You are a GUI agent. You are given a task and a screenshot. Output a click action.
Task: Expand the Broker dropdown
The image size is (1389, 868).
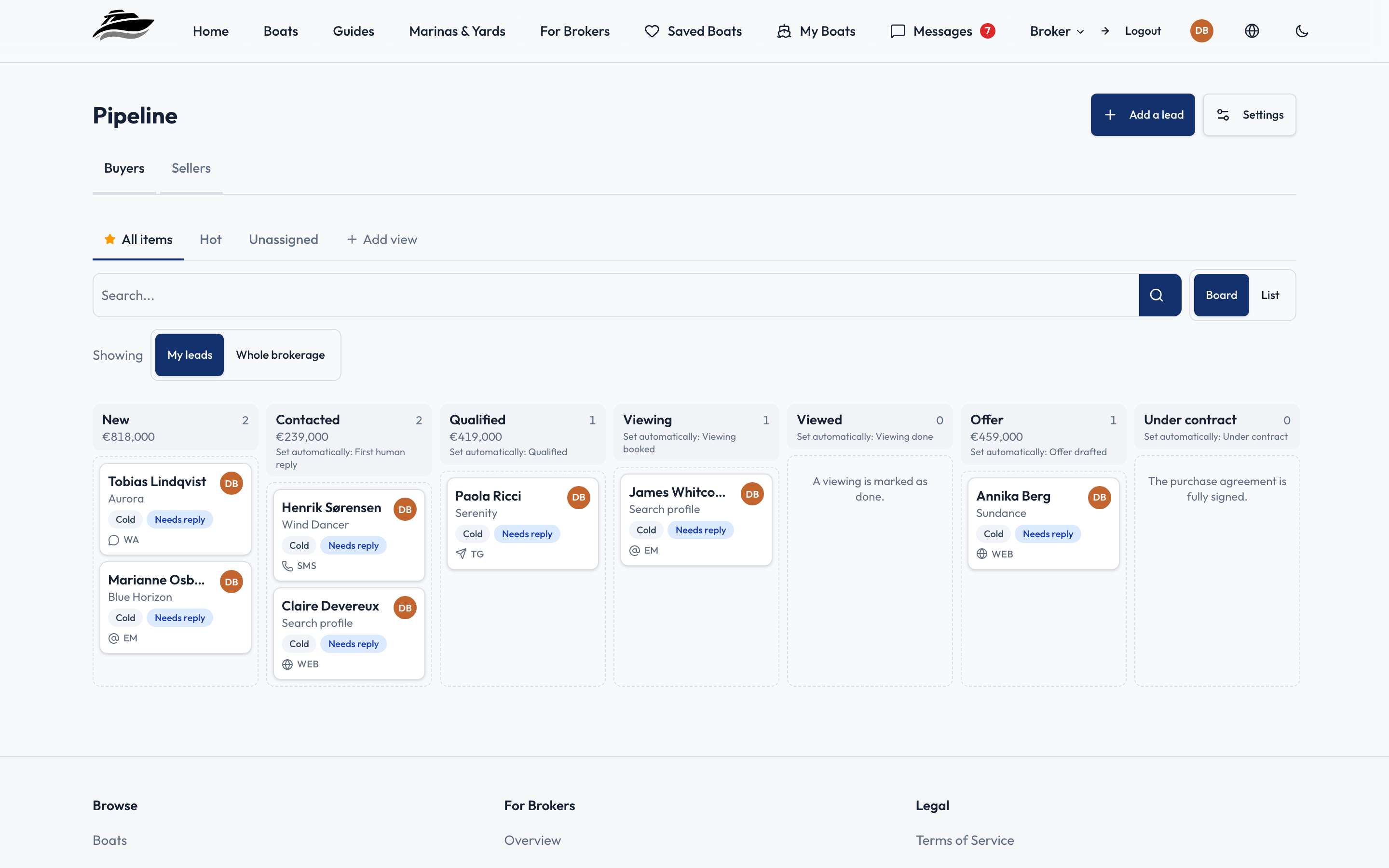[1057, 31]
